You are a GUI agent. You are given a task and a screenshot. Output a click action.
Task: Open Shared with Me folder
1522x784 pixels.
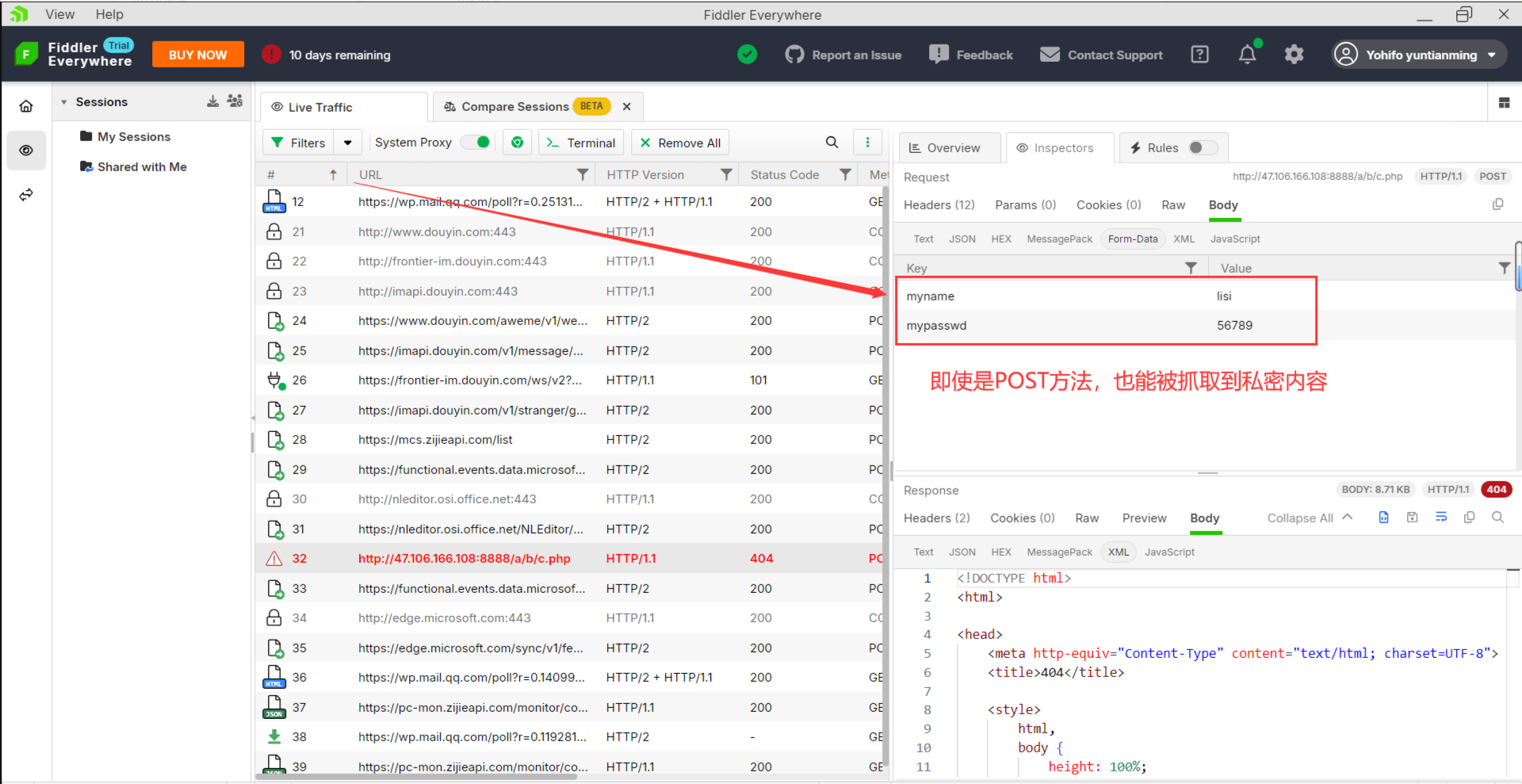click(133, 166)
